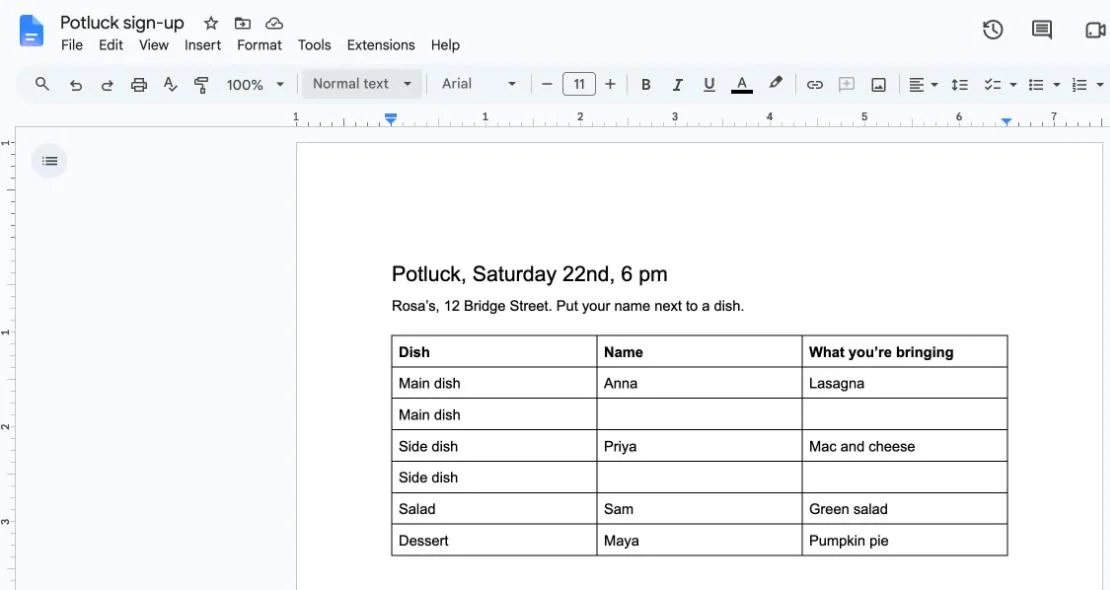Screen dimensions: 1110x590
Task: Open the move to folder icon
Action: point(243,23)
